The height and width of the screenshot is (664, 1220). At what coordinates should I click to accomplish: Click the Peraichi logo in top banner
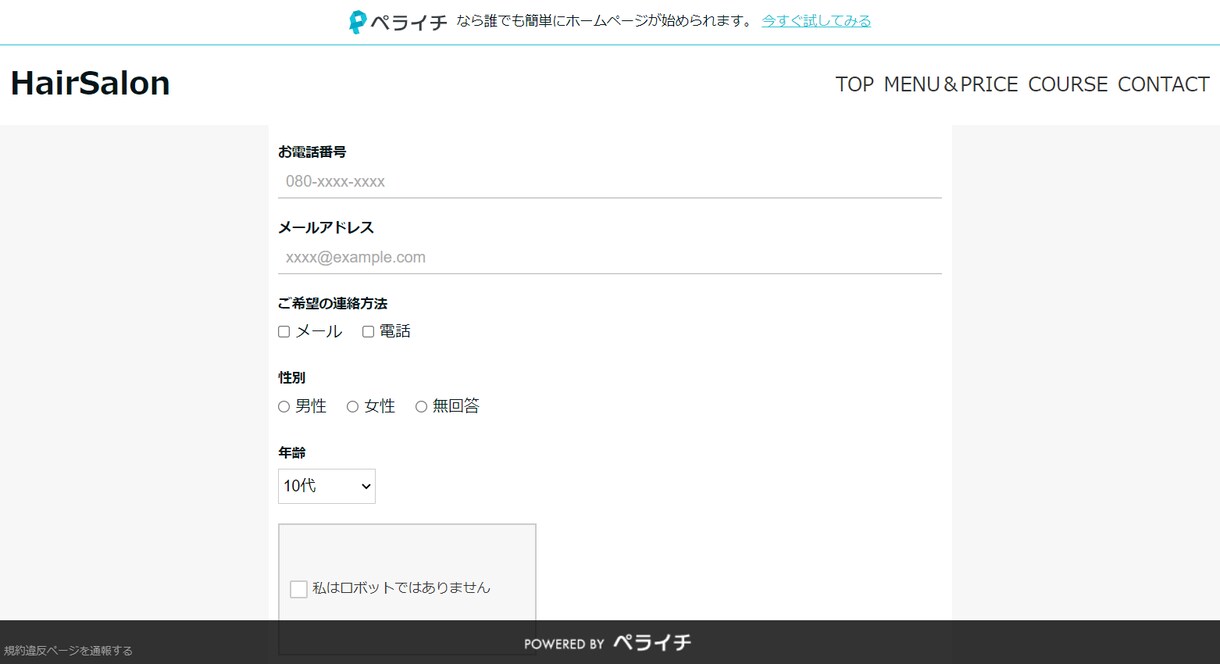point(397,21)
